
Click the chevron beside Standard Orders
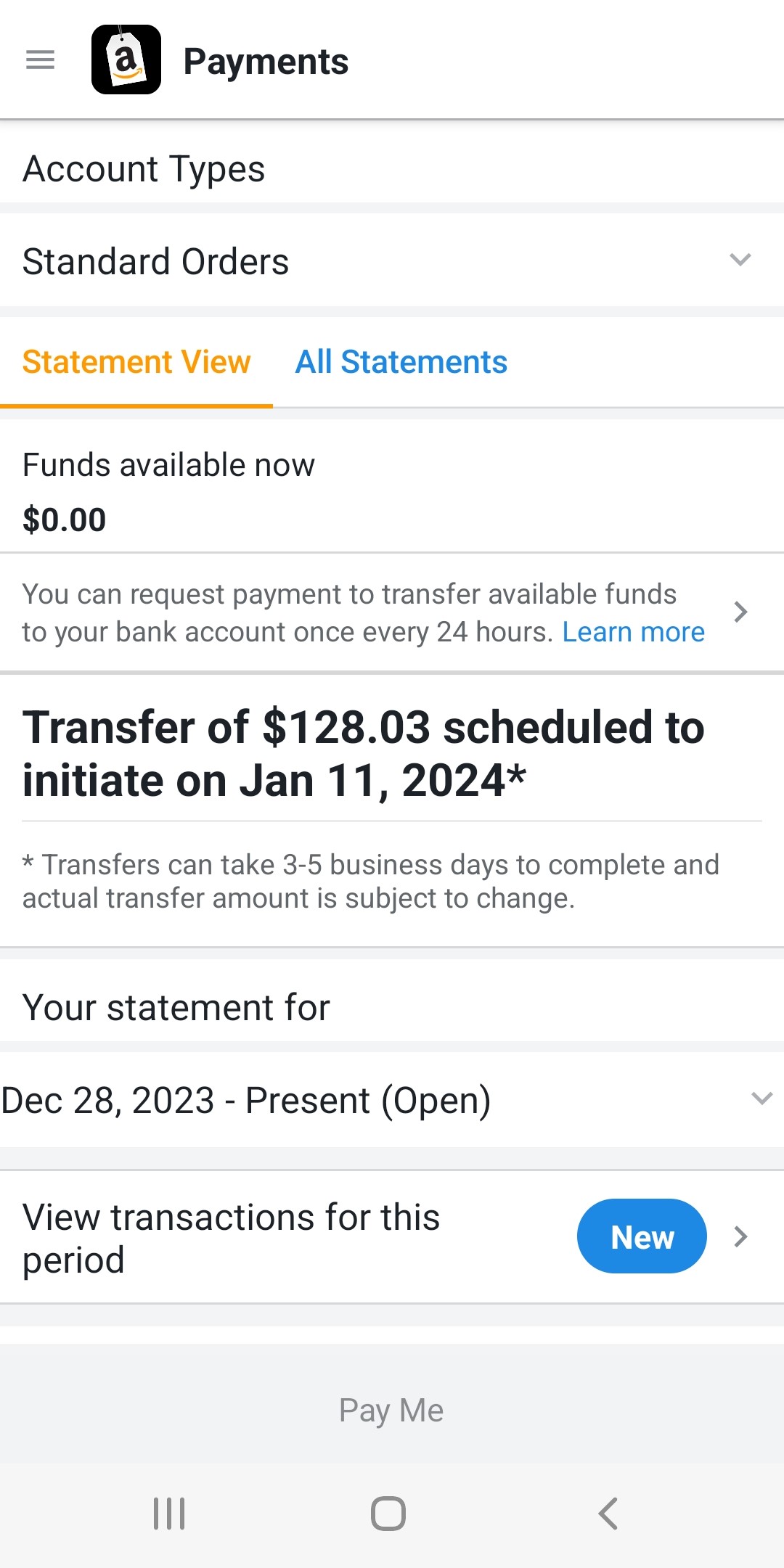coord(740,260)
